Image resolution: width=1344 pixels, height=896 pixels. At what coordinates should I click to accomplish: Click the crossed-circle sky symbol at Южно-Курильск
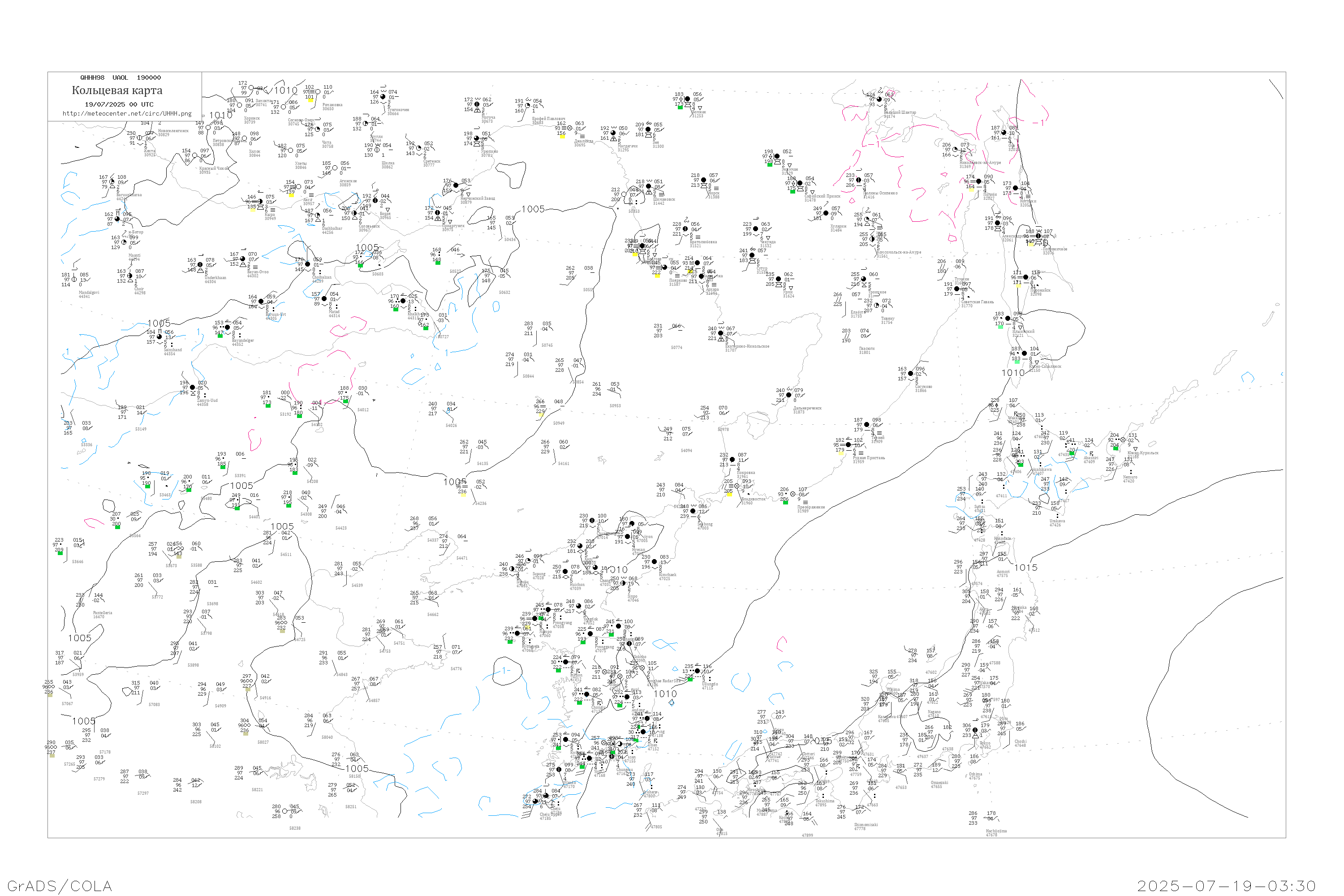[x=1123, y=440]
